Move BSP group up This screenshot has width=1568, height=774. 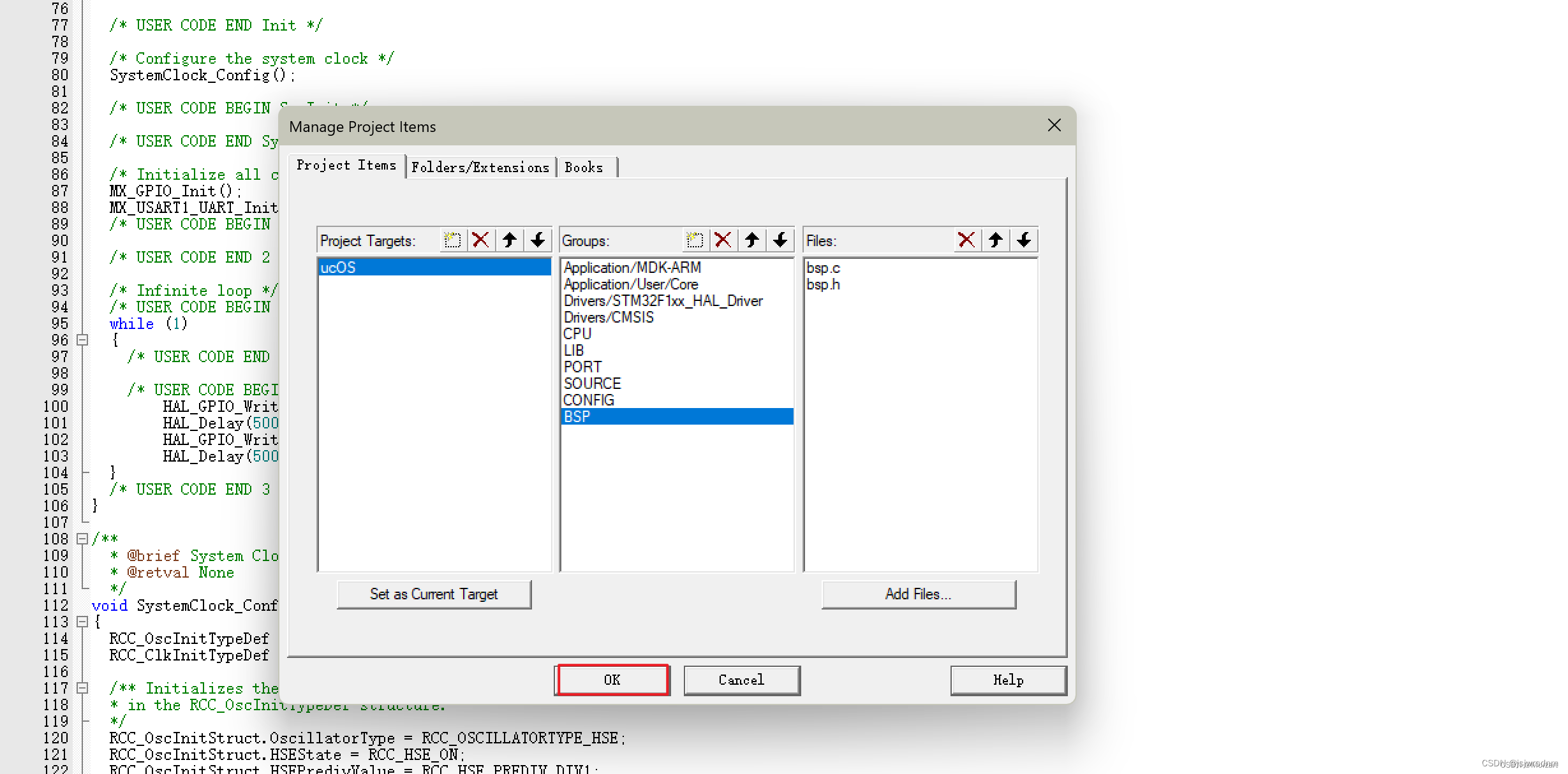751,240
